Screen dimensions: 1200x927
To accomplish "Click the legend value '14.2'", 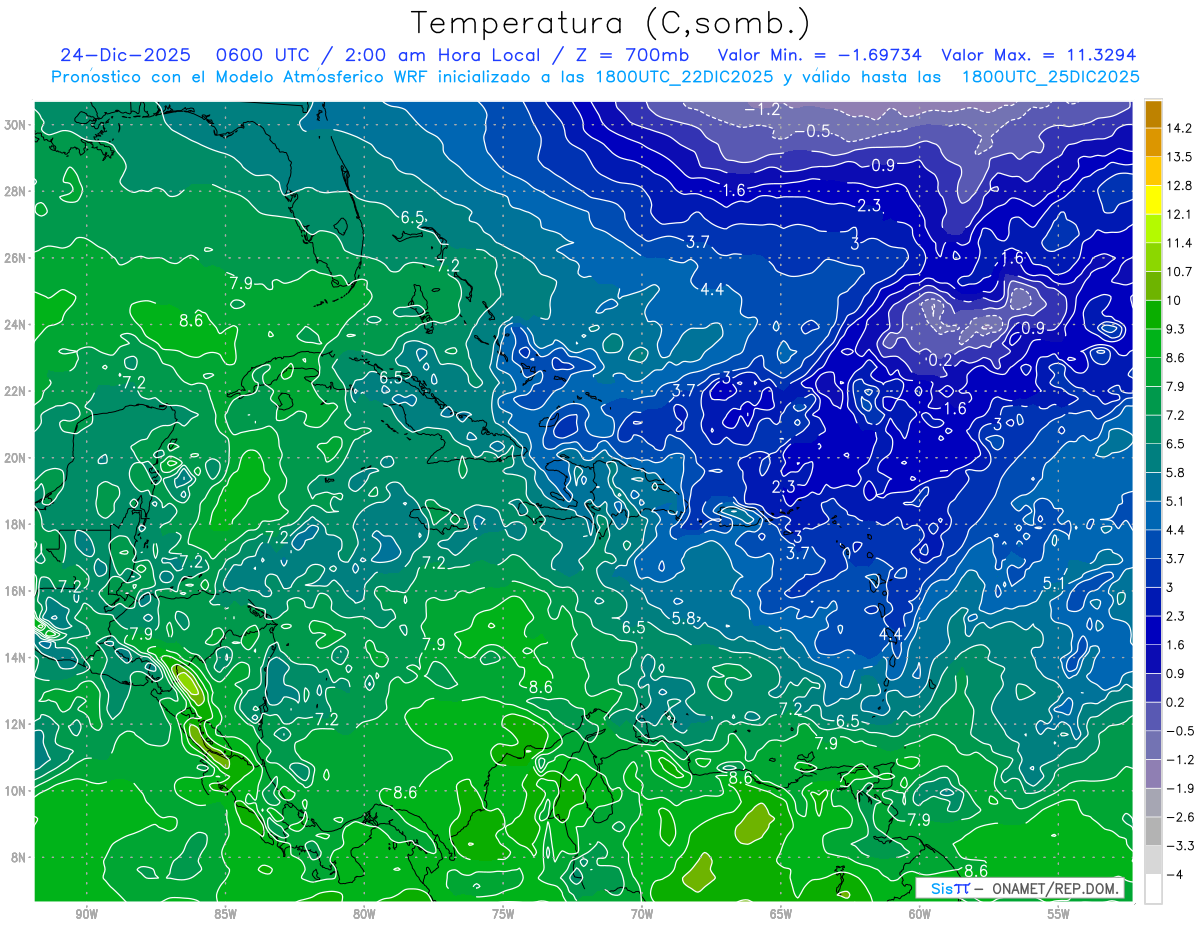I will point(1180,128).
